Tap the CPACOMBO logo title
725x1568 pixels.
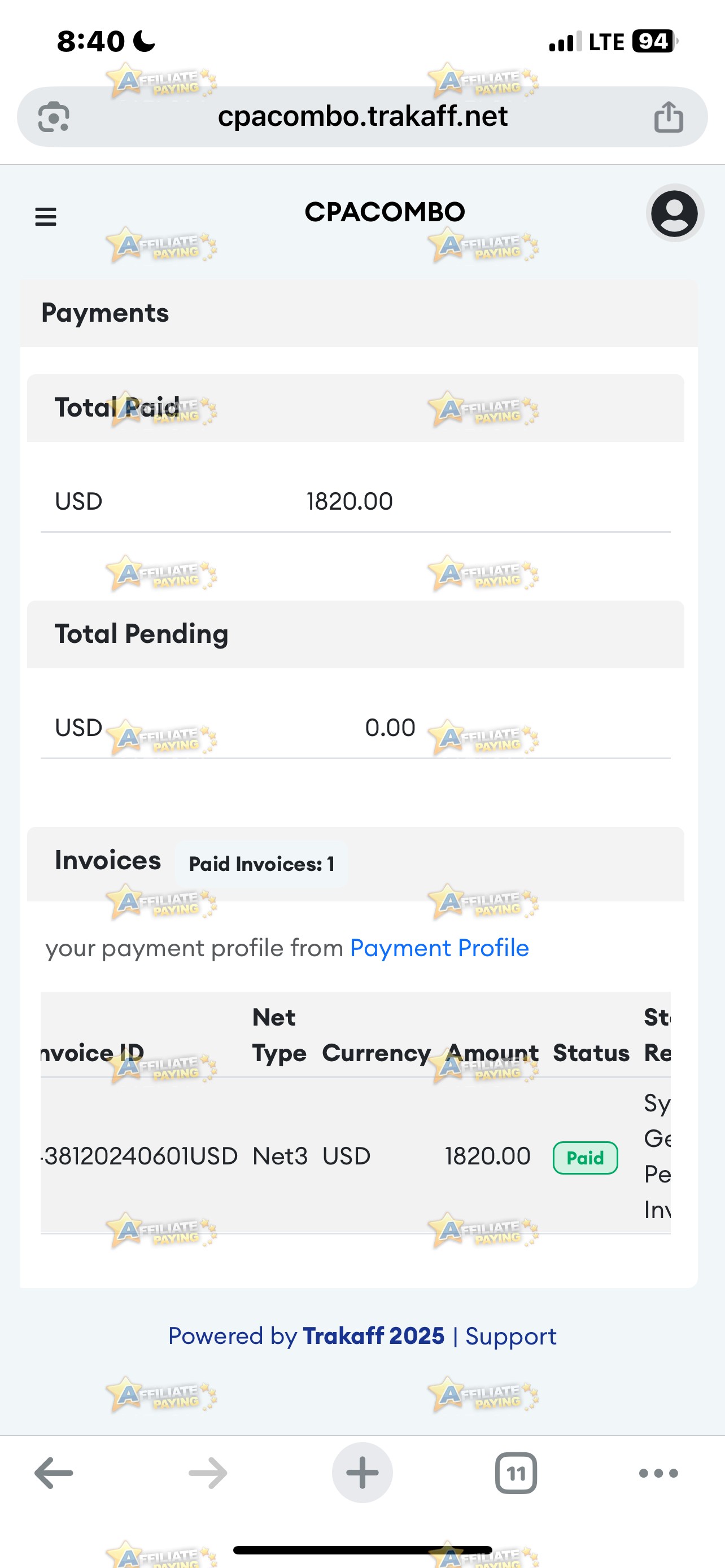tap(385, 212)
